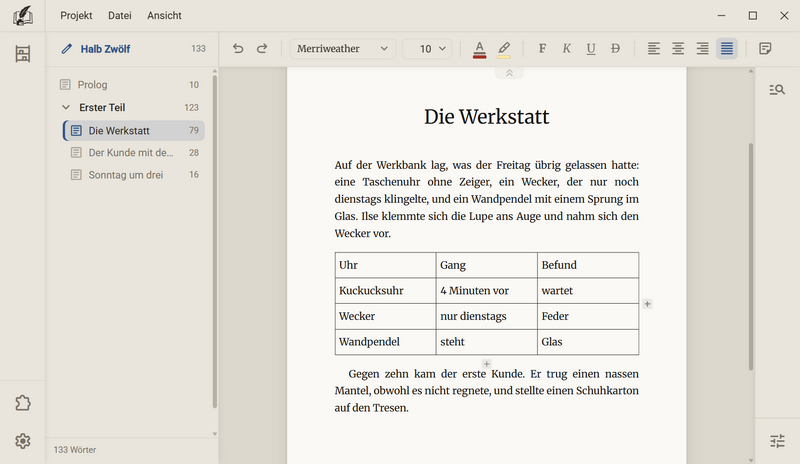Viewport: 800px width, 464px height.
Task: Align text to the right
Action: [x=703, y=48]
